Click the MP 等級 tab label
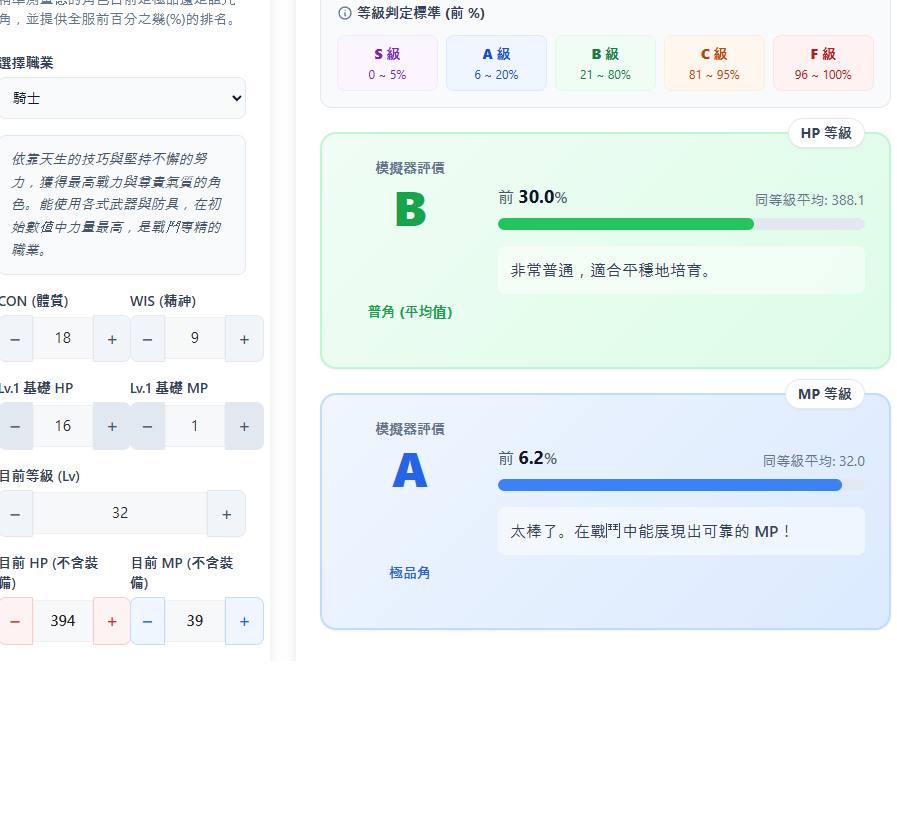 tap(825, 394)
